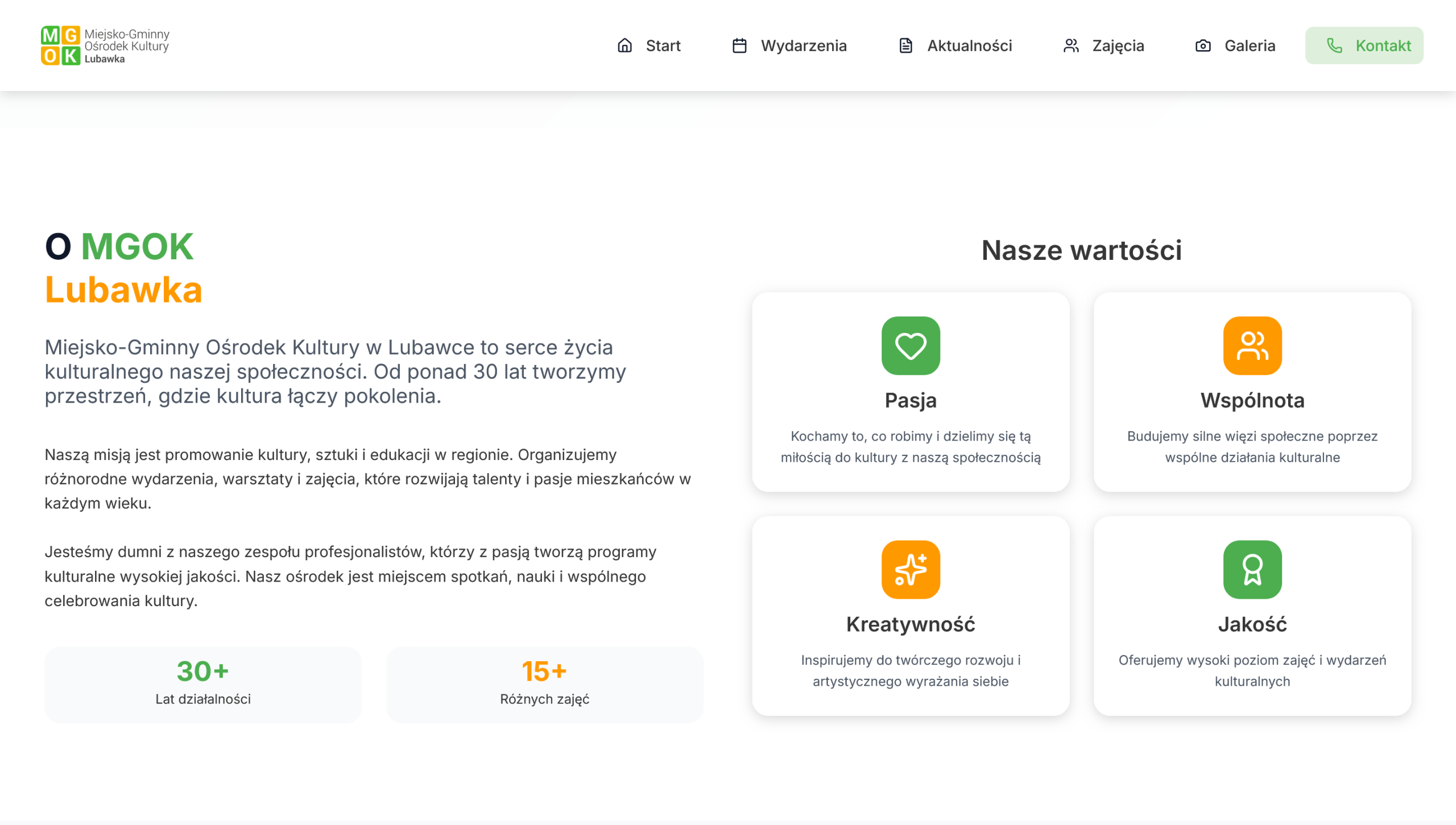Click the 15+ Różnych zajęć stat card
The width and height of the screenshot is (1456, 825).
(x=544, y=685)
